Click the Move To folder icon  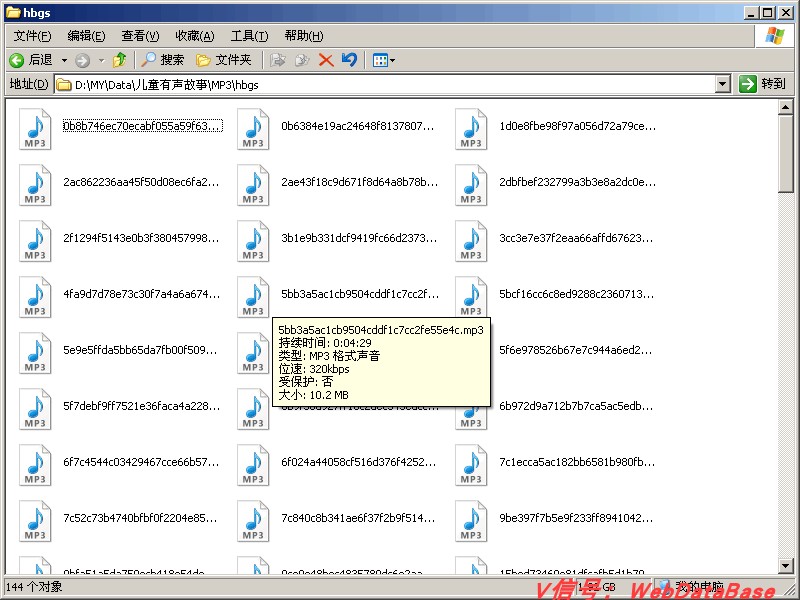[x=277, y=60]
